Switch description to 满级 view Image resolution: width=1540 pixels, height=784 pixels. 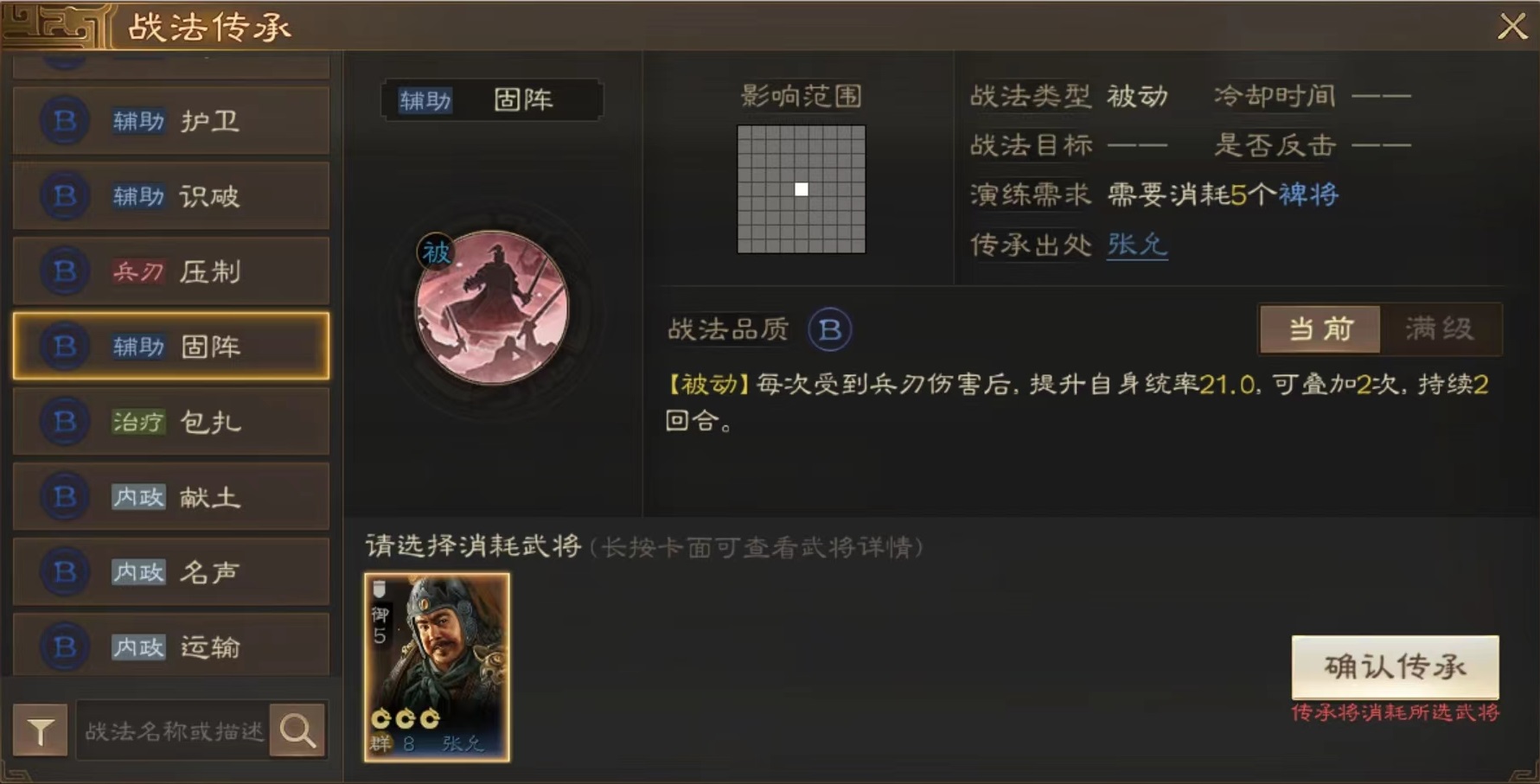[x=1441, y=329]
